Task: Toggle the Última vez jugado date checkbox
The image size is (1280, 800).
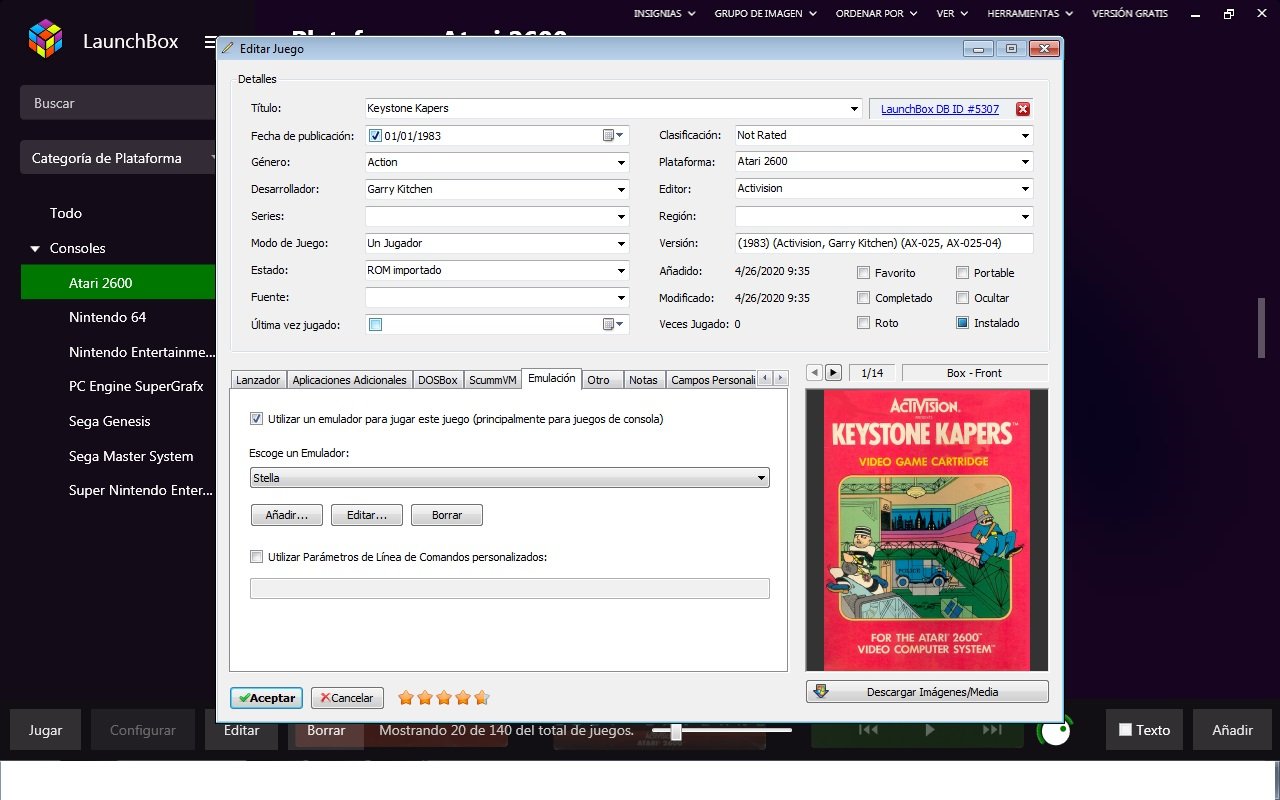Action: pyautogui.click(x=376, y=324)
